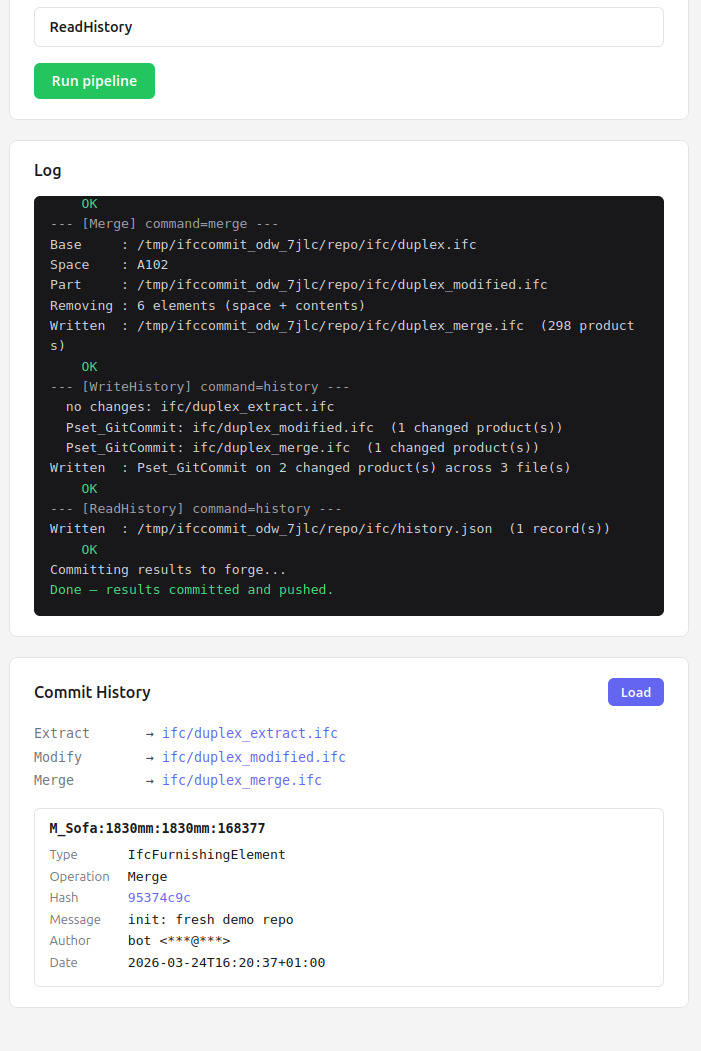Click the Commit History heading
The image size is (701, 1051).
point(92,692)
